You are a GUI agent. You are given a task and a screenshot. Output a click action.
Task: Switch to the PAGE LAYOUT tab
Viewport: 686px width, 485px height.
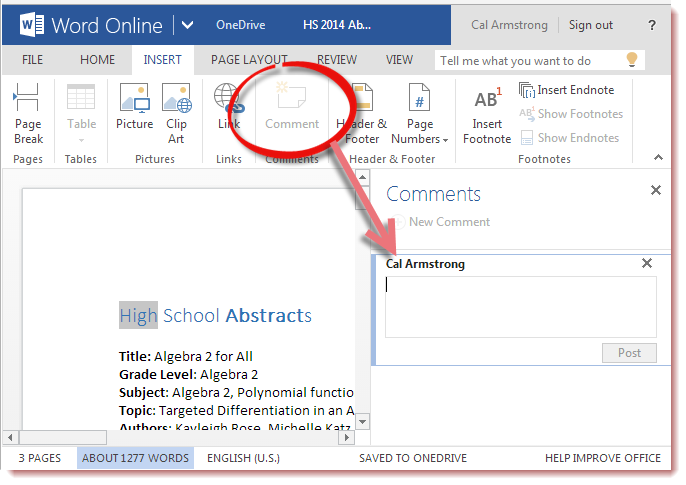pyautogui.click(x=249, y=59)
